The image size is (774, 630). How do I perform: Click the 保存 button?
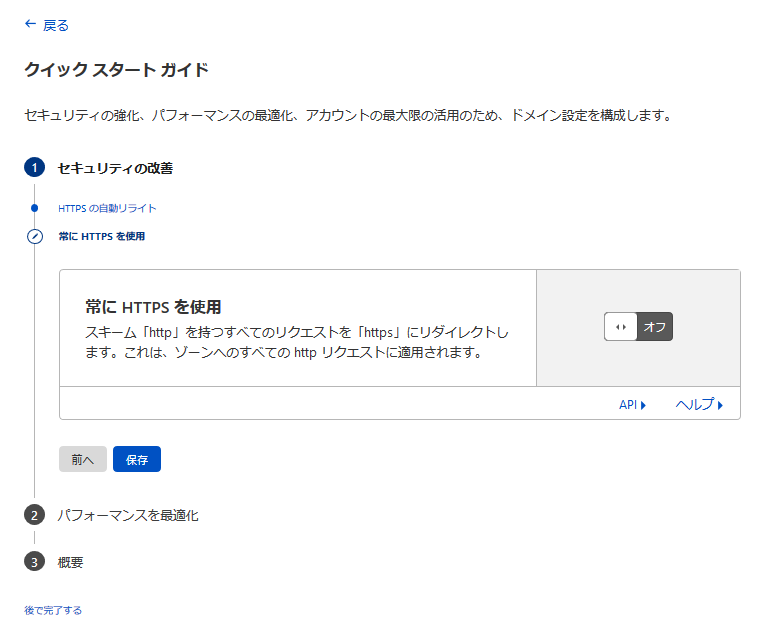click(137, 459)
